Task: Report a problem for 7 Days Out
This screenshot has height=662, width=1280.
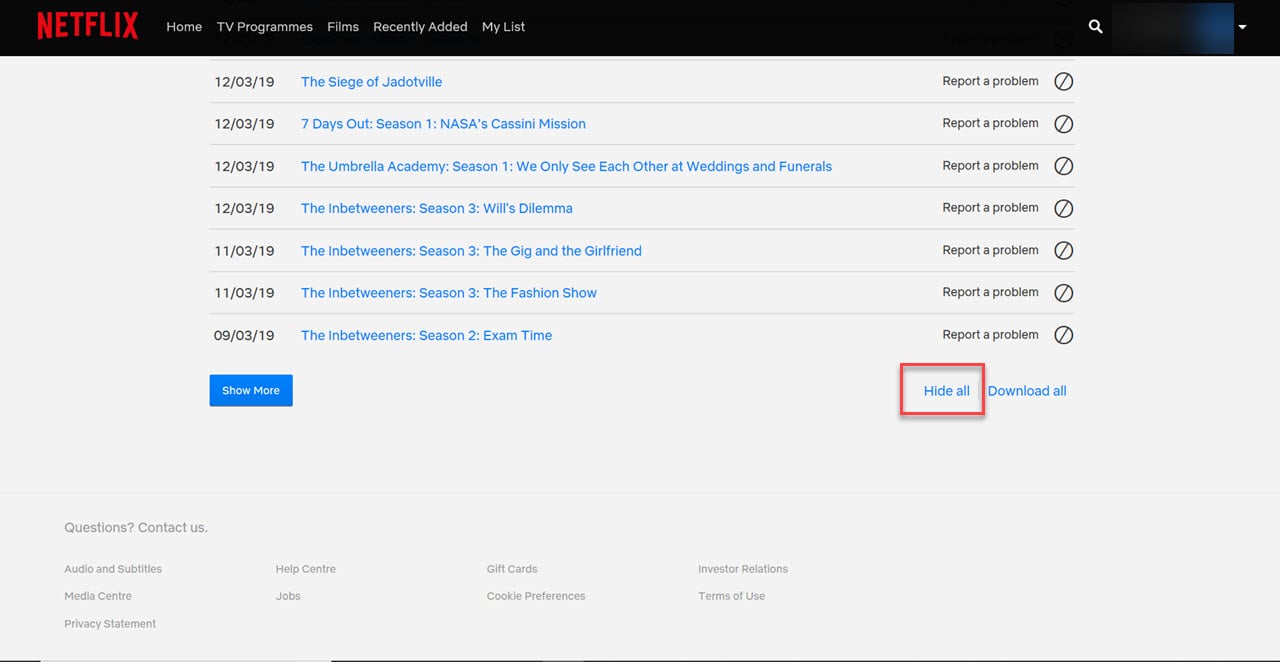Action: [990, 123]
